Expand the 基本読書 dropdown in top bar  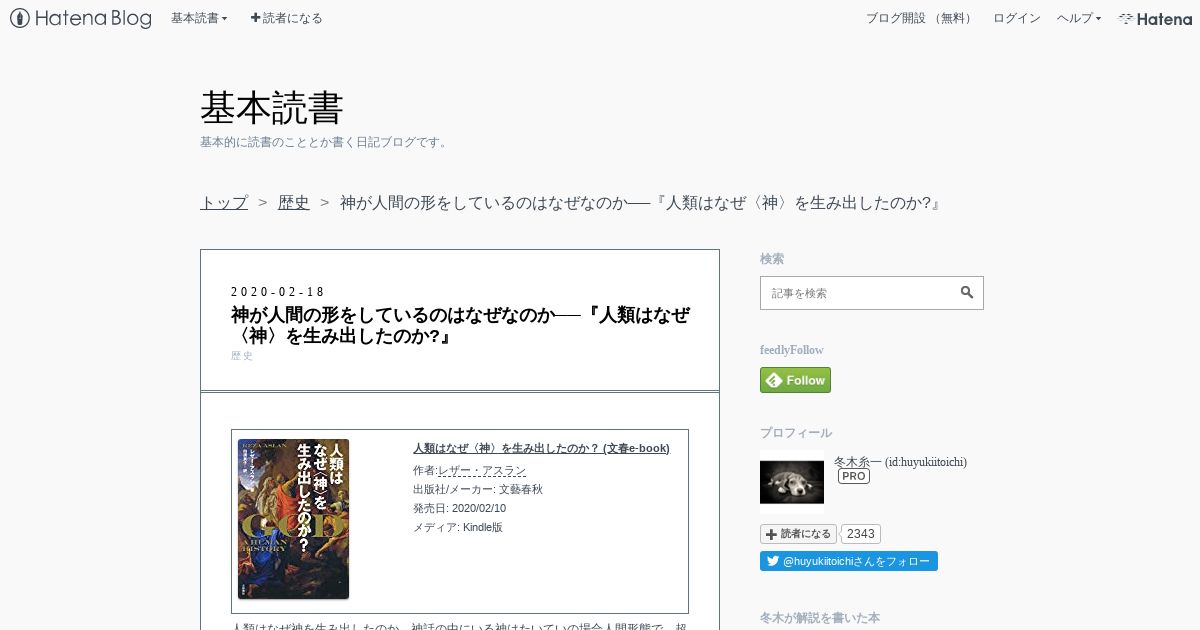pos(199,18)
